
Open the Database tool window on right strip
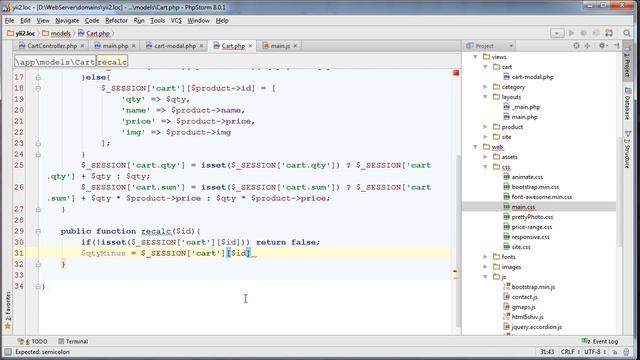click(628, 104)
